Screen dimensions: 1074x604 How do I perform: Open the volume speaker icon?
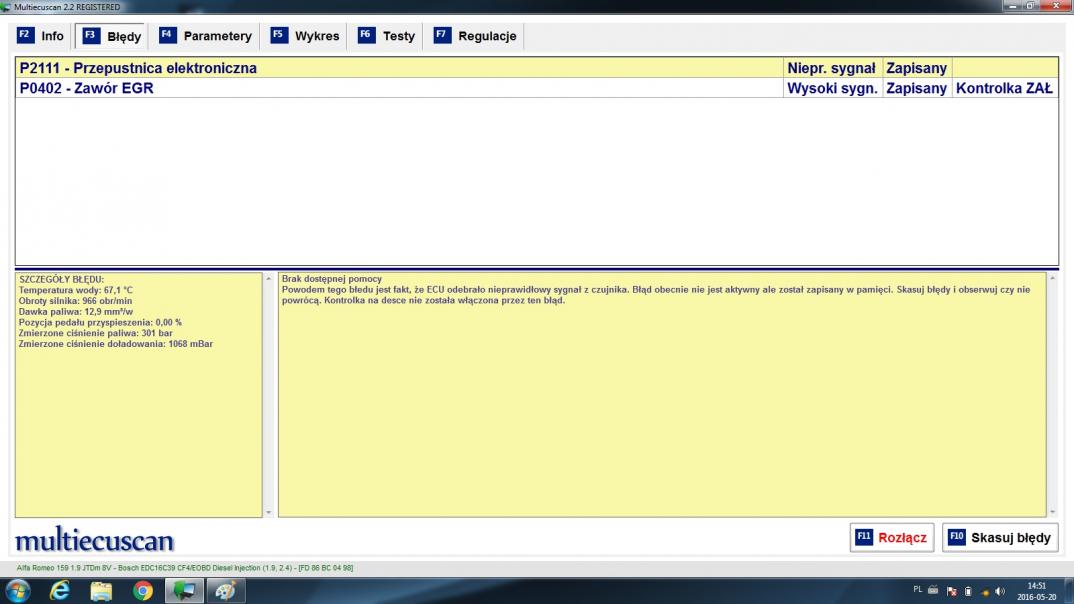point(1000,591)
